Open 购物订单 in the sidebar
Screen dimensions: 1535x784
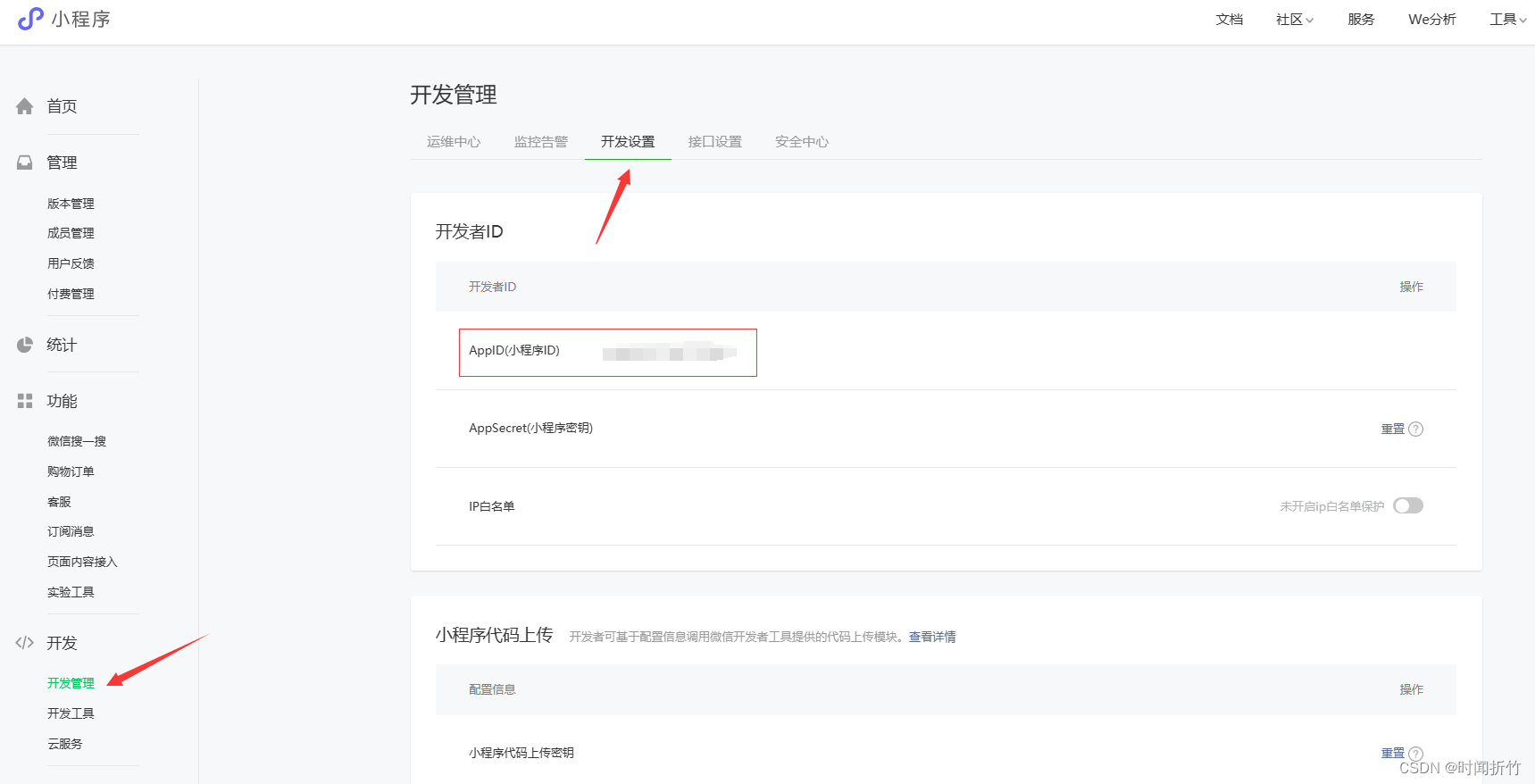[x=71, y=471]
